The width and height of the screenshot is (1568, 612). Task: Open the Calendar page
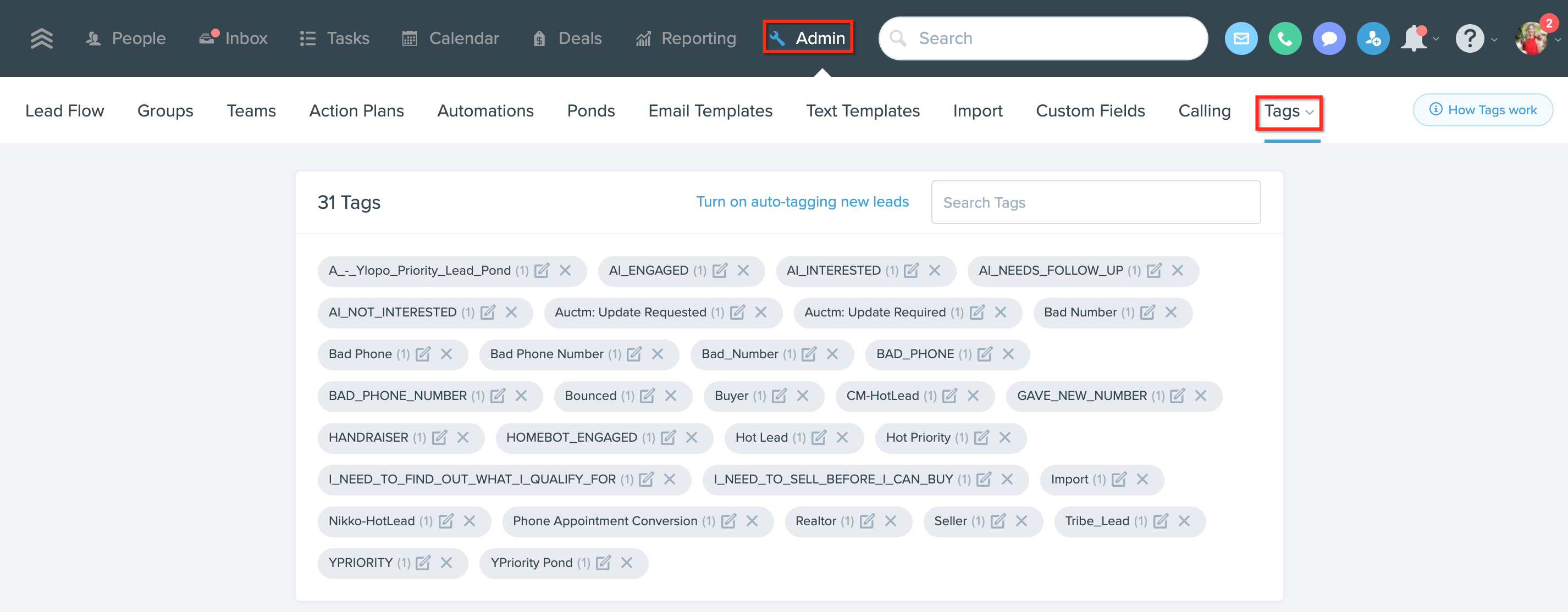[450, 38]
